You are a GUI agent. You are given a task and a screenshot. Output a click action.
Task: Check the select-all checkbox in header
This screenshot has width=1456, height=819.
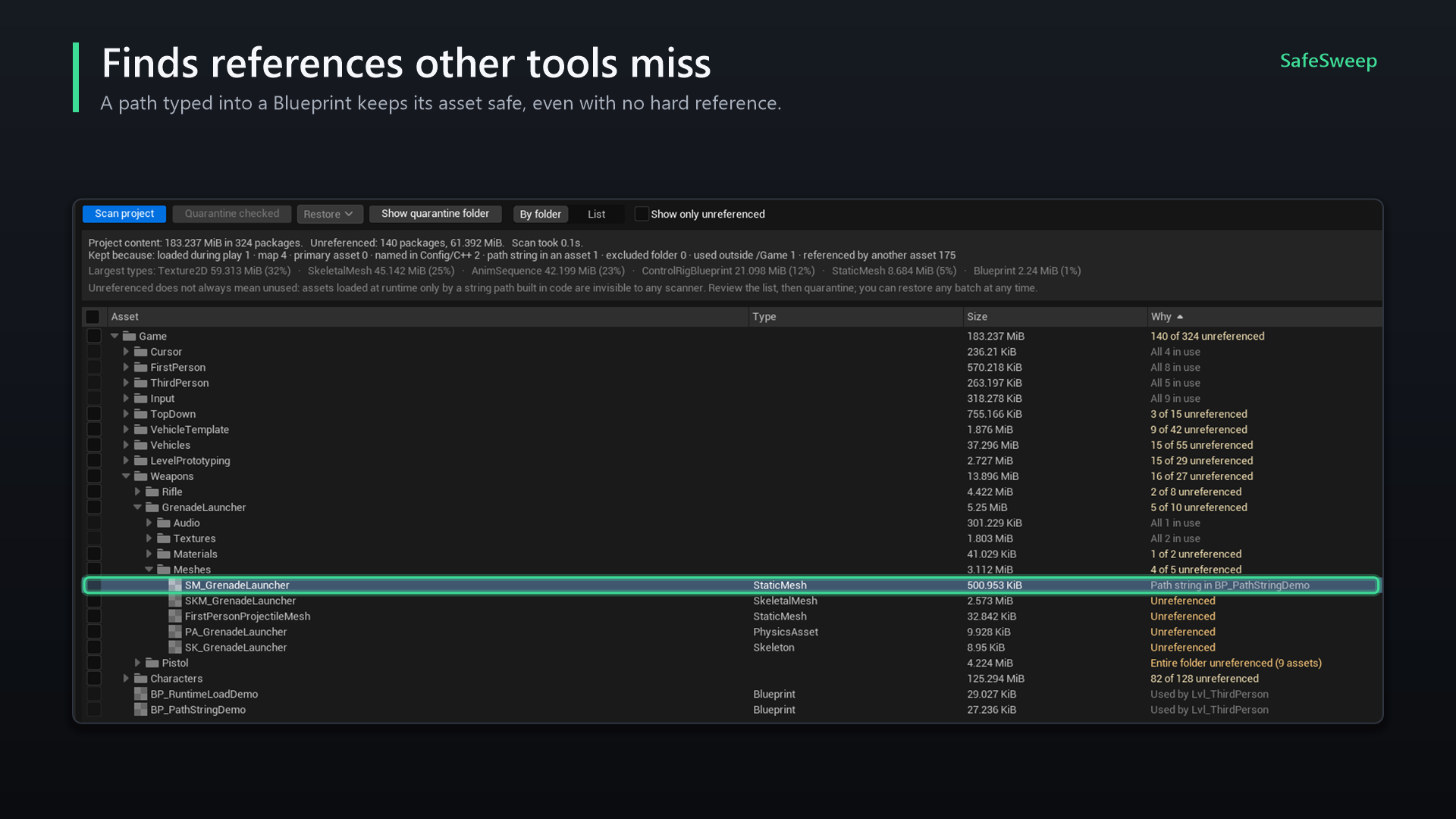point(93,317)
